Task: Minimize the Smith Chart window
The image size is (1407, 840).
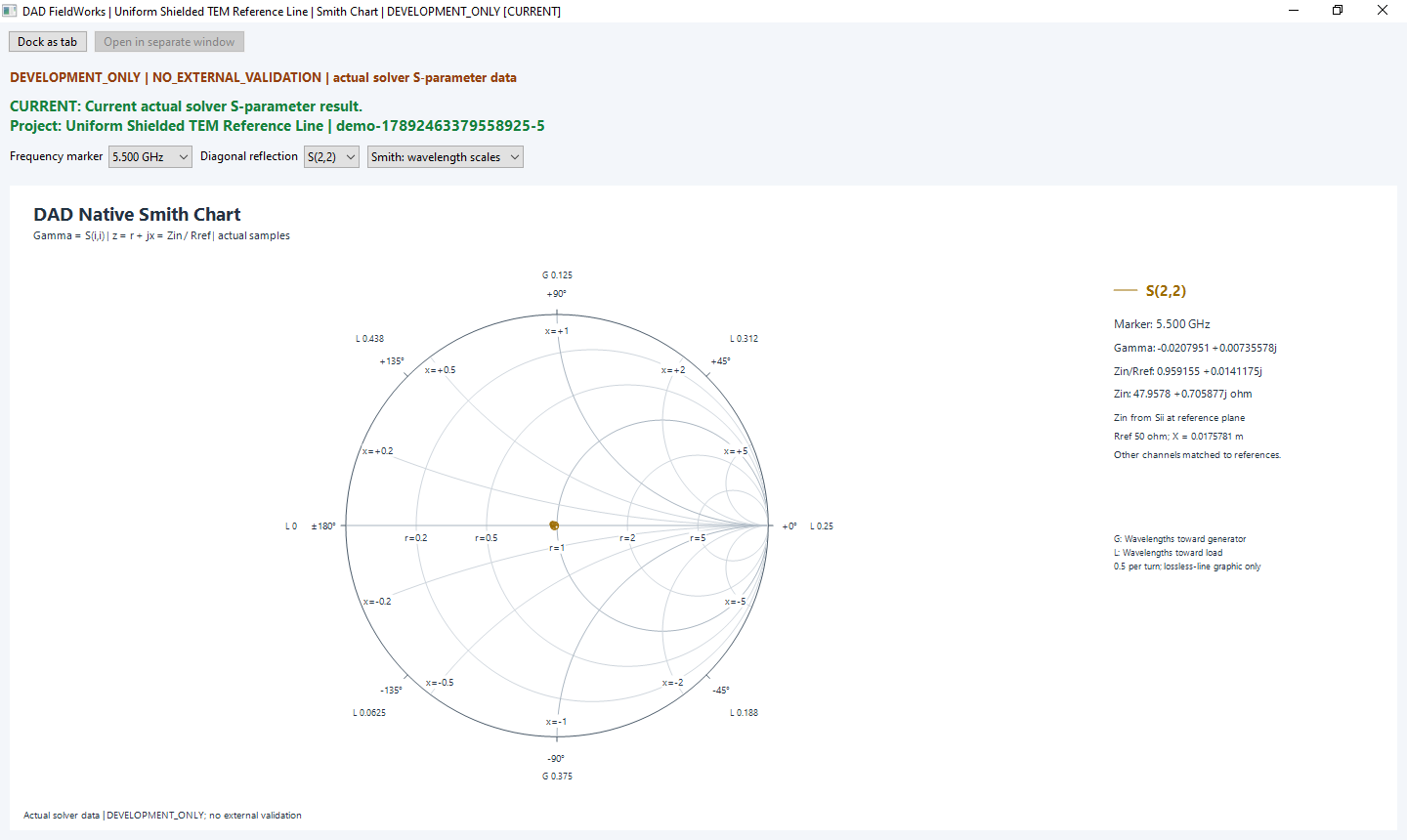Action: tap(1293, 11)
